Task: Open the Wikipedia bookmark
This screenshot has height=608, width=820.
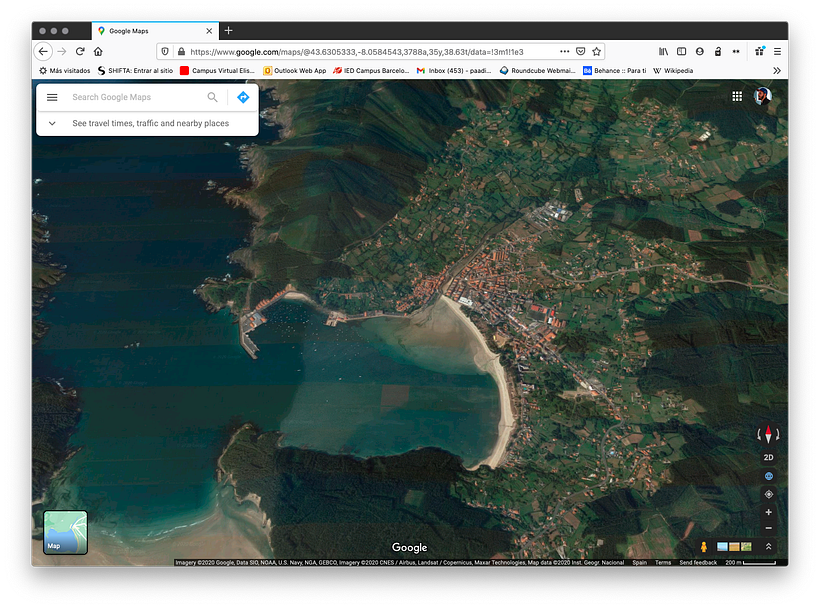Action: click(x=678, y=71)
